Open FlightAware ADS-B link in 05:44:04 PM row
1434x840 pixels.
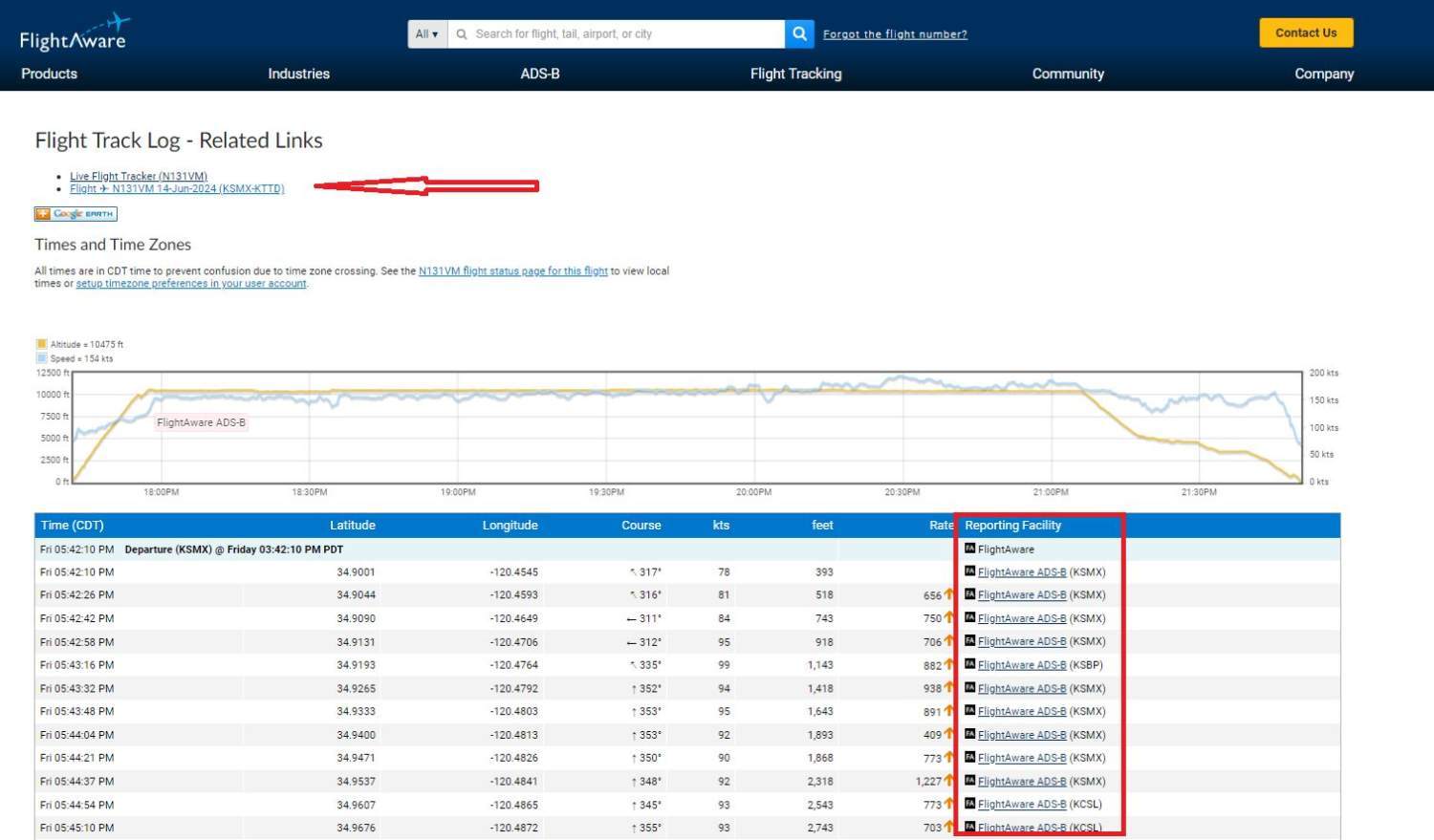click(1021, 735)
